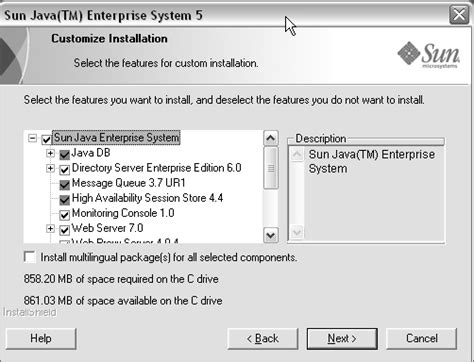Cancel the installation

click(421, 339)
